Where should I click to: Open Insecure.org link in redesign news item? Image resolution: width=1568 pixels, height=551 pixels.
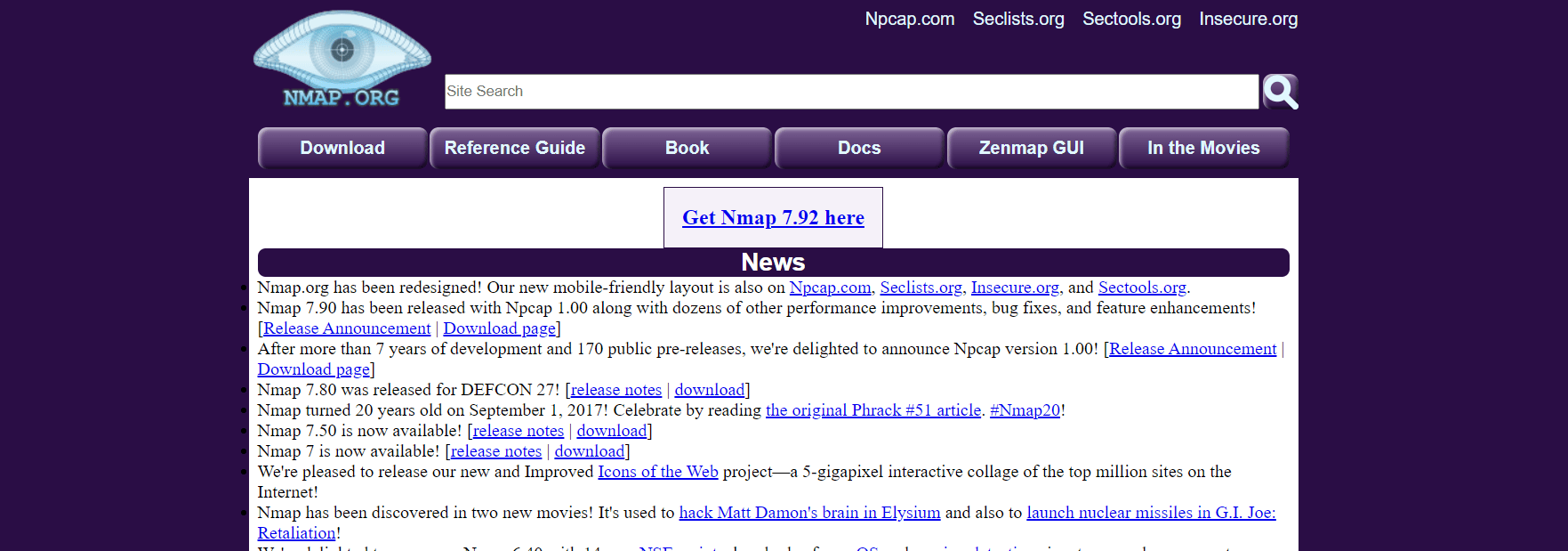tap(1015, 288)
